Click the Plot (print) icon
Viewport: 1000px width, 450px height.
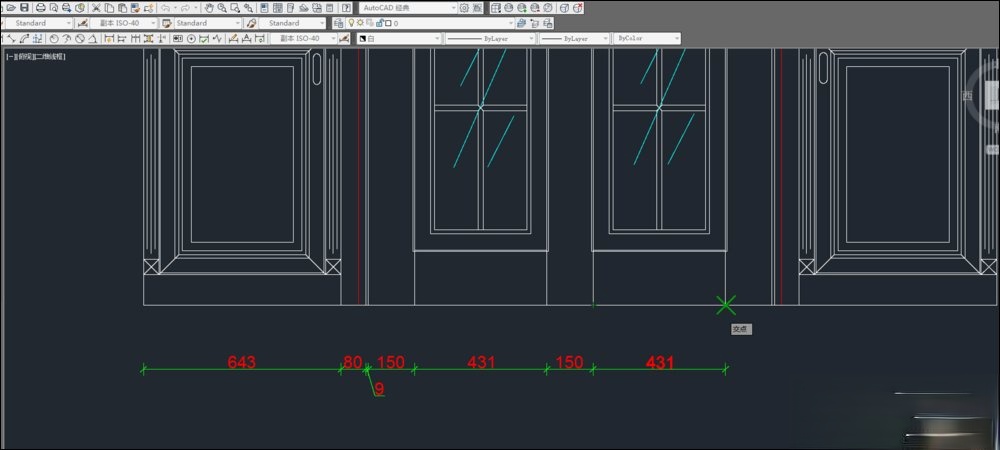[x=41, y=8]
